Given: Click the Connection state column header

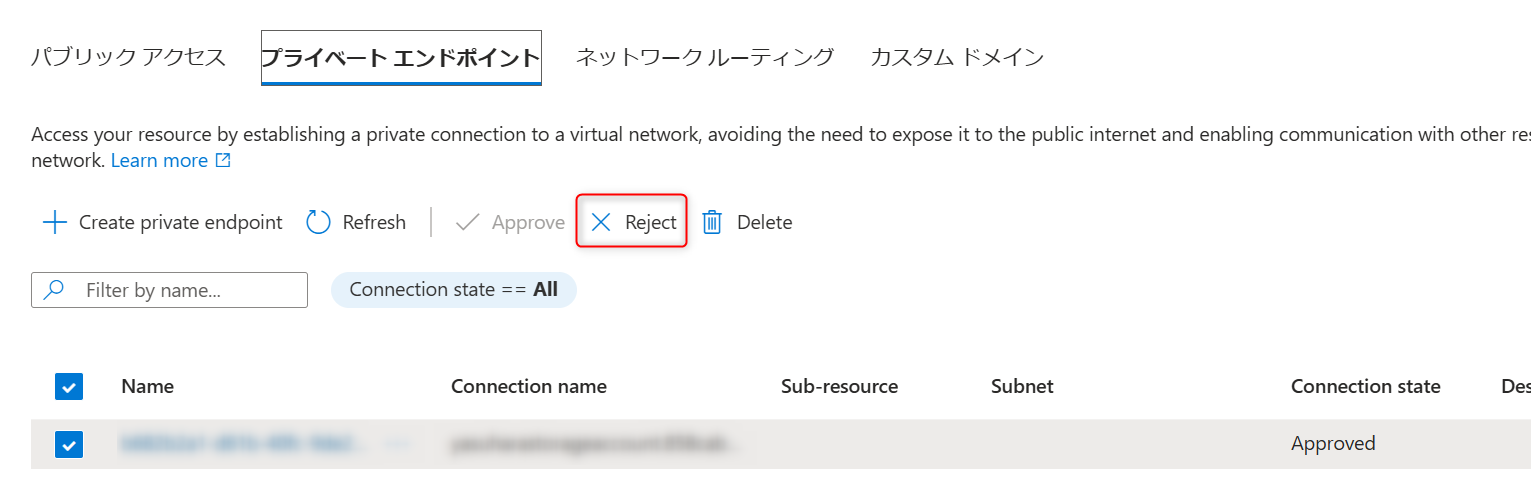Looking at the screenshot, I should [1365, 386].
